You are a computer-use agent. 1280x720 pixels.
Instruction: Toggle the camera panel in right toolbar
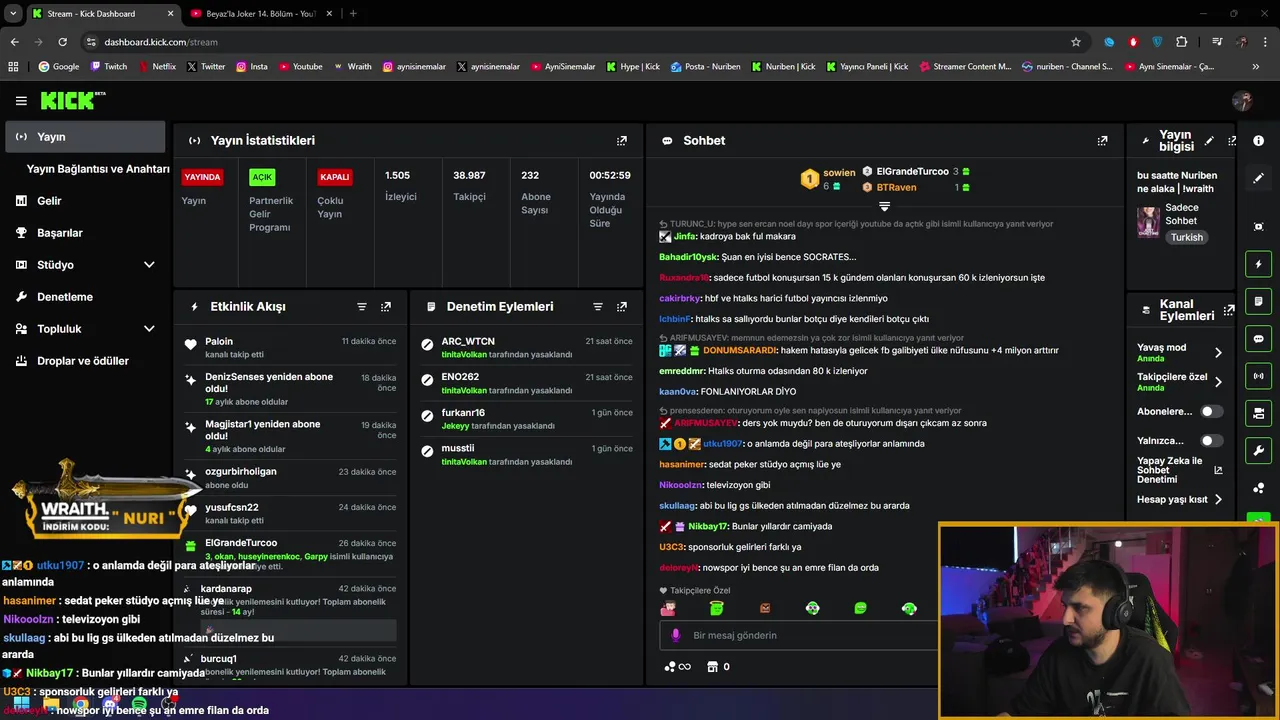(1258, 413)
